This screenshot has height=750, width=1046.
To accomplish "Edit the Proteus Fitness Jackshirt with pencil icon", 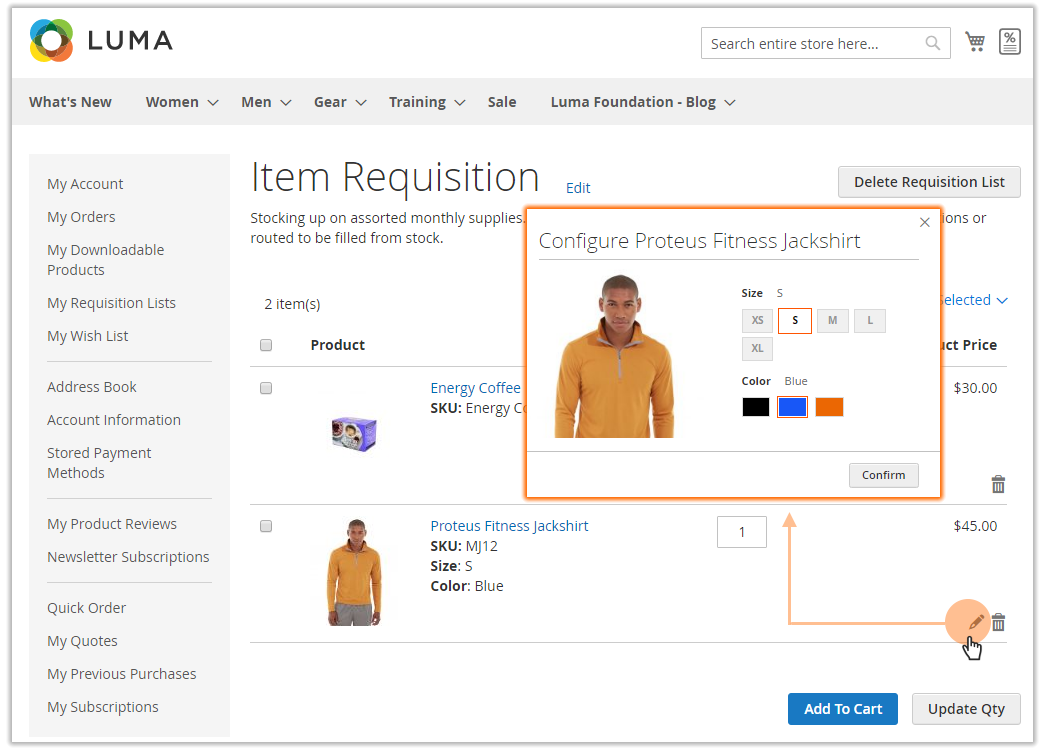I will tap(975, 623).
